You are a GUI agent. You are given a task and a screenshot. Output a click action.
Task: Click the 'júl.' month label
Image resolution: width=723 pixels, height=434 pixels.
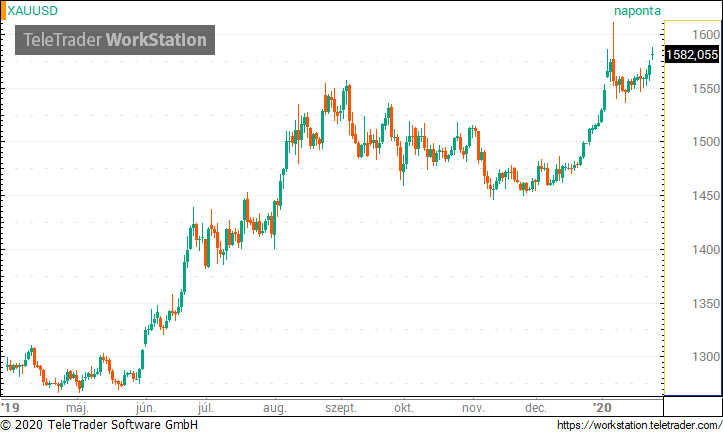click(205, 408)
